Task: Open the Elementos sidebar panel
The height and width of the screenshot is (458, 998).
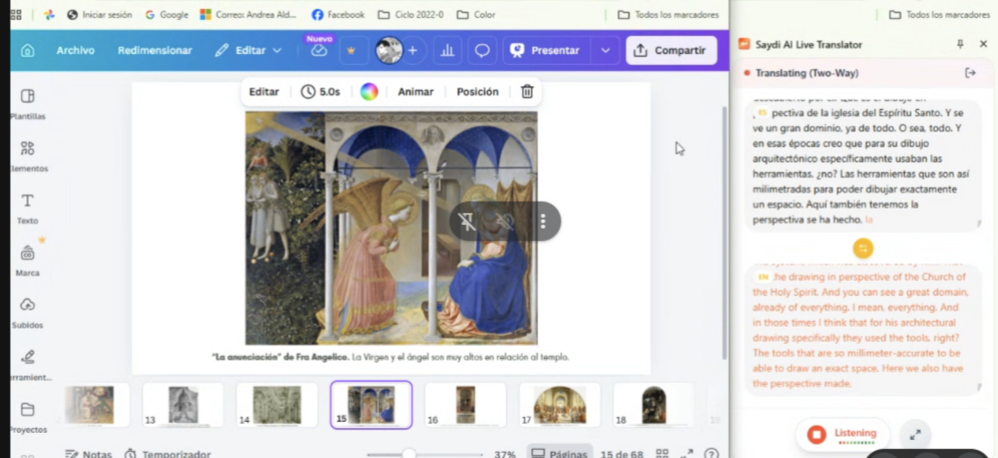Action: (27, 156)
